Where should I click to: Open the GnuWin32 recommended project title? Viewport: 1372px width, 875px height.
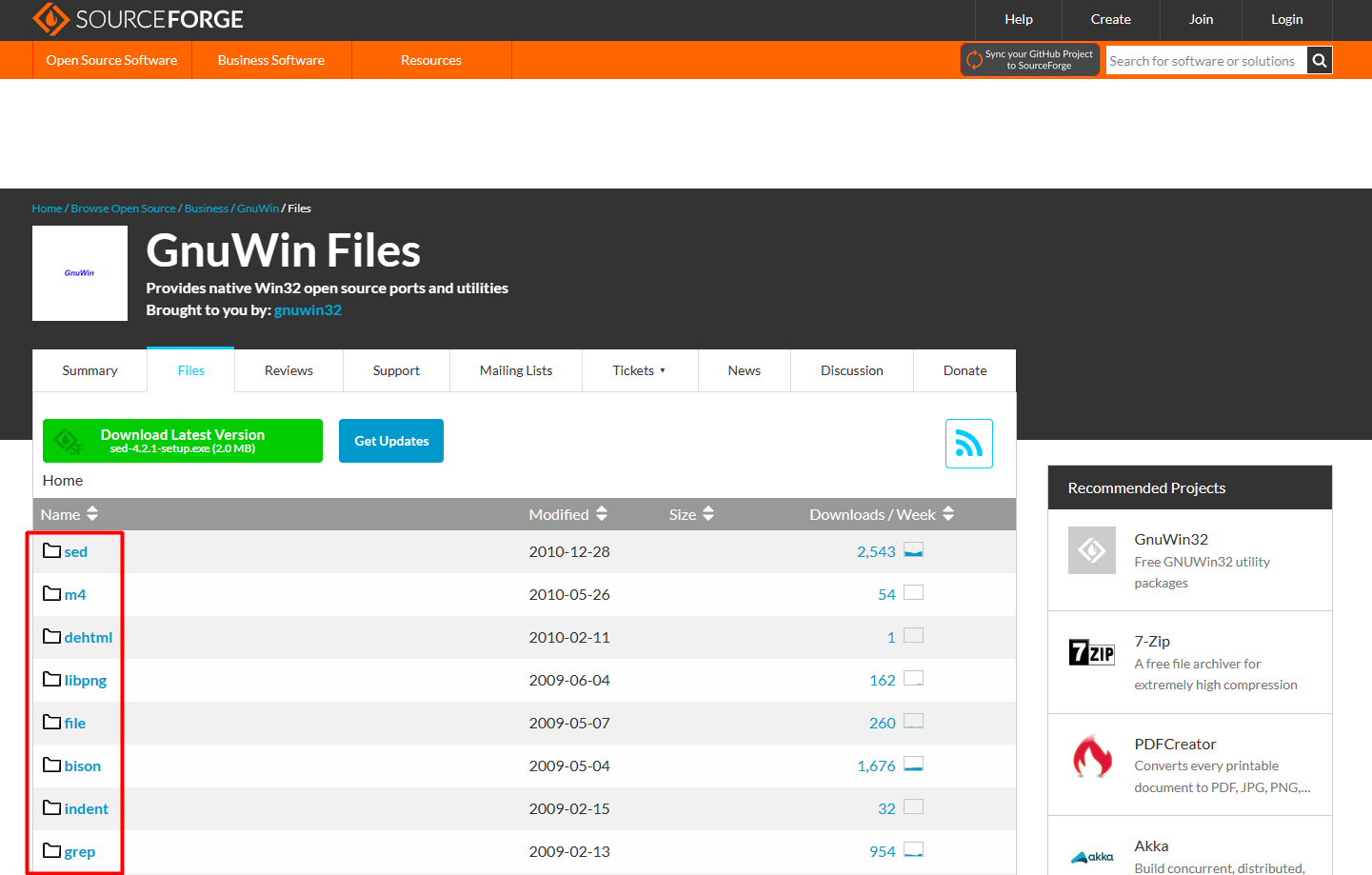click(1171, 539)
